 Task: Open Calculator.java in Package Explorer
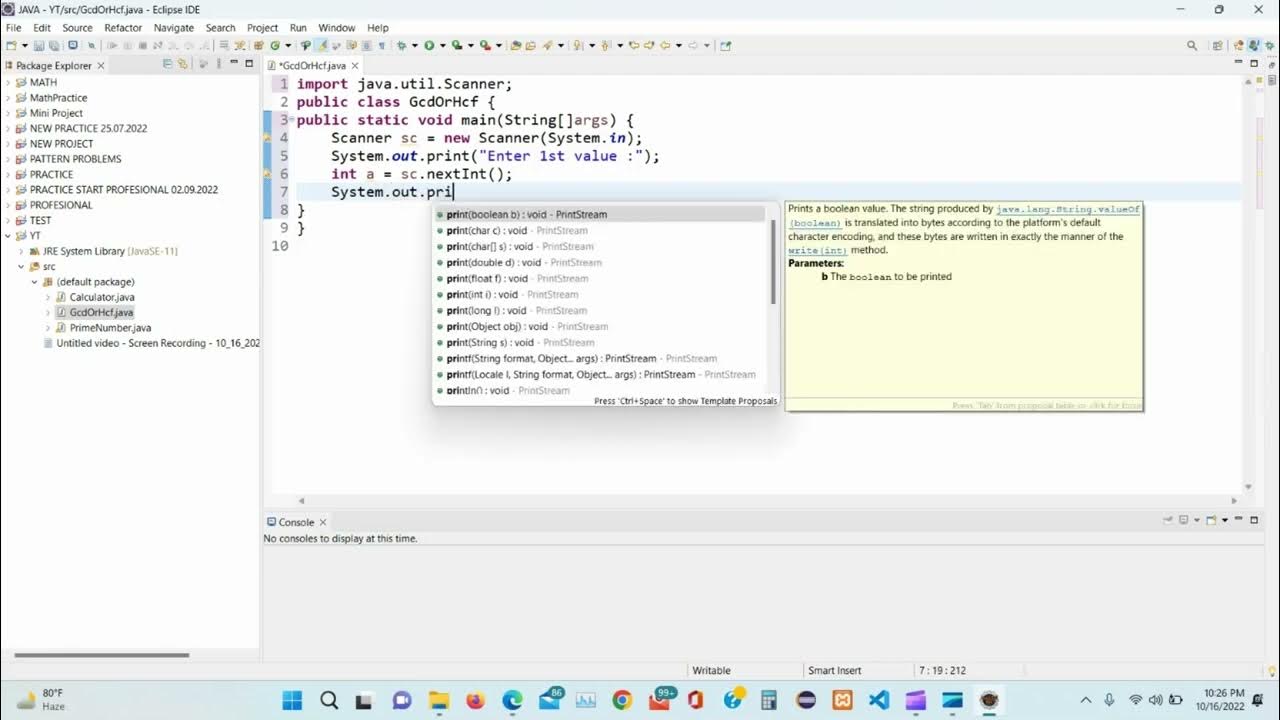102,297
